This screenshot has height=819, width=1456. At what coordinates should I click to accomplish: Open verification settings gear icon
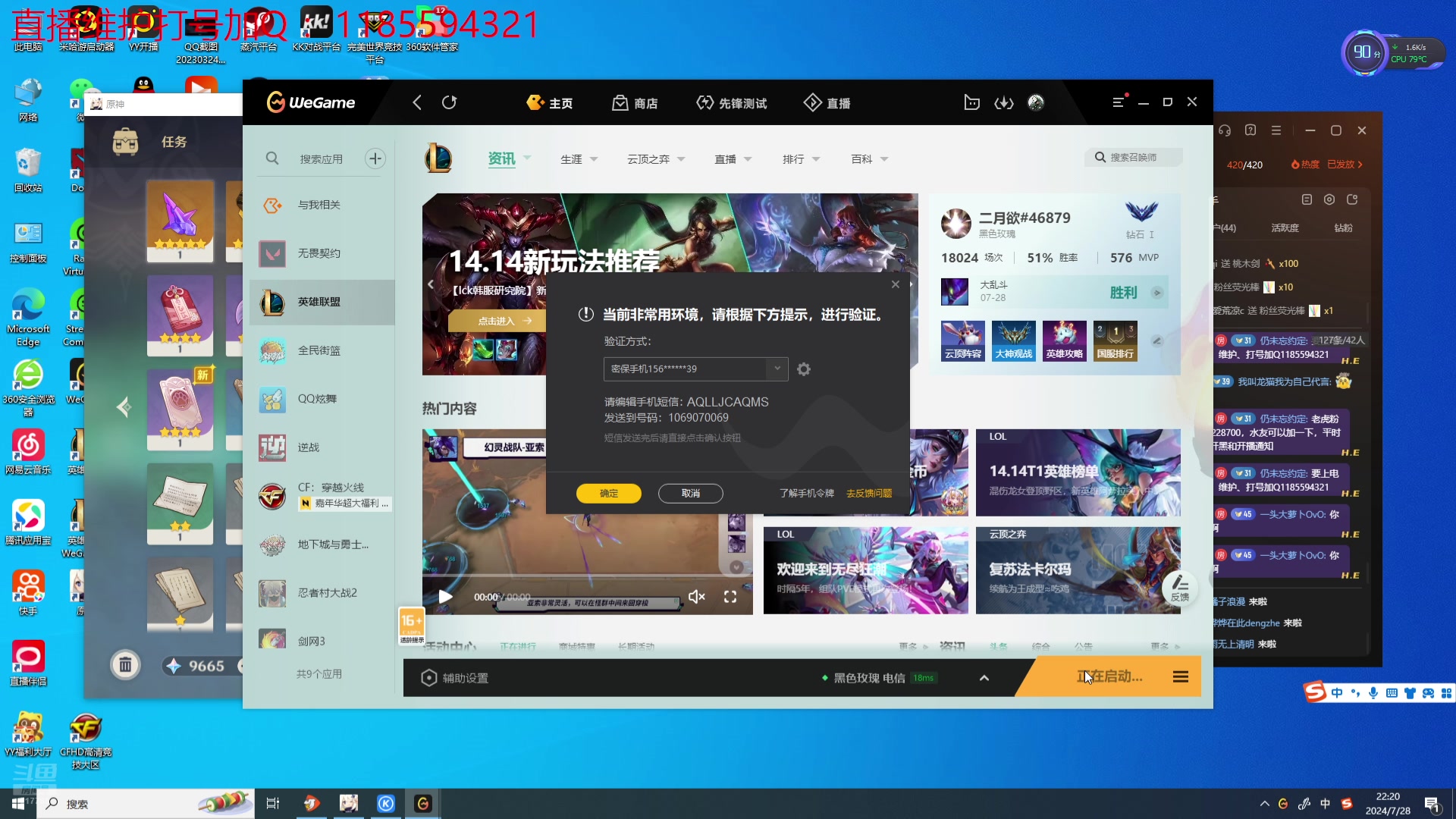coord(804,369)
